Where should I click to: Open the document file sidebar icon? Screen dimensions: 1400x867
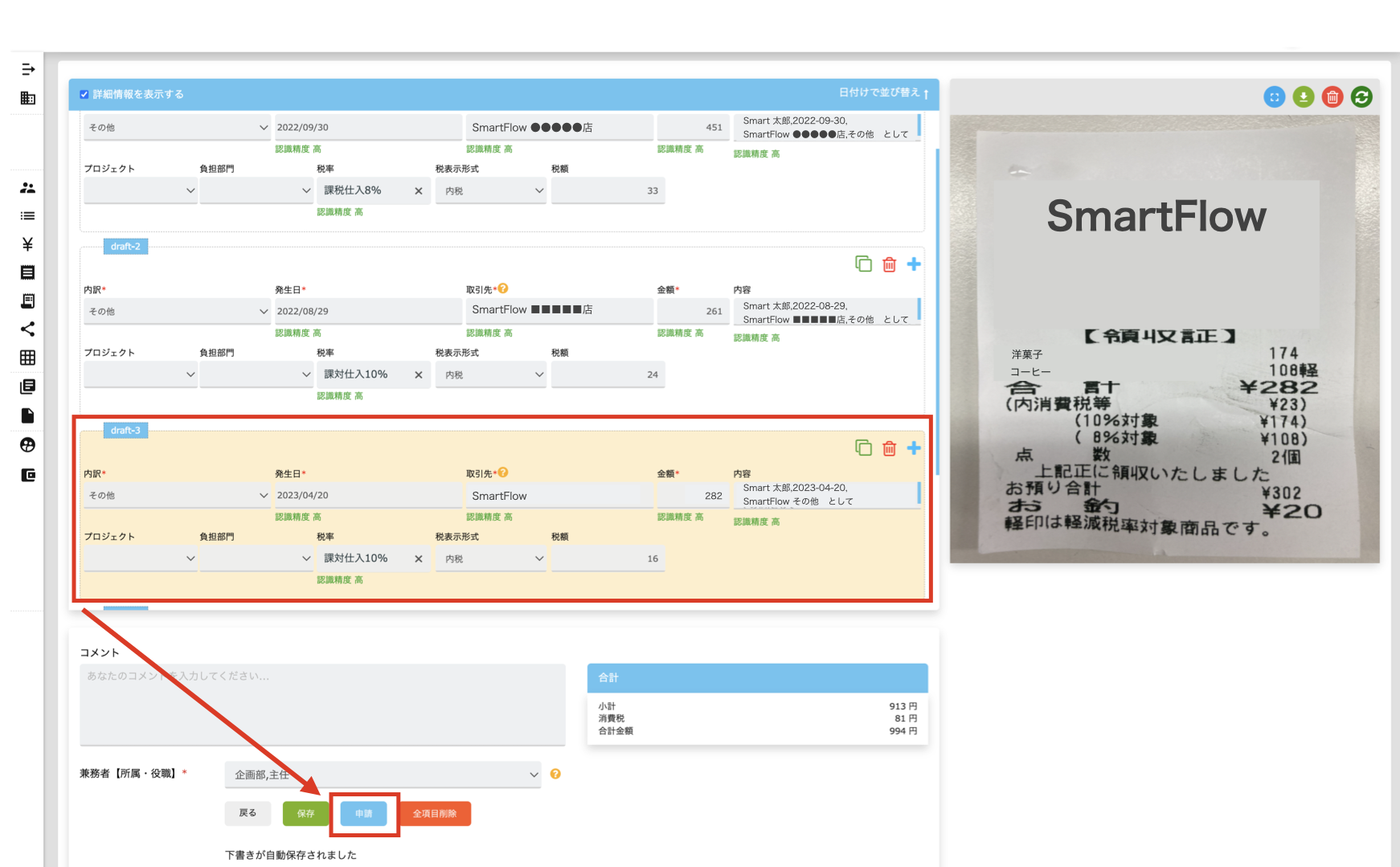click(x=28, y=415)
